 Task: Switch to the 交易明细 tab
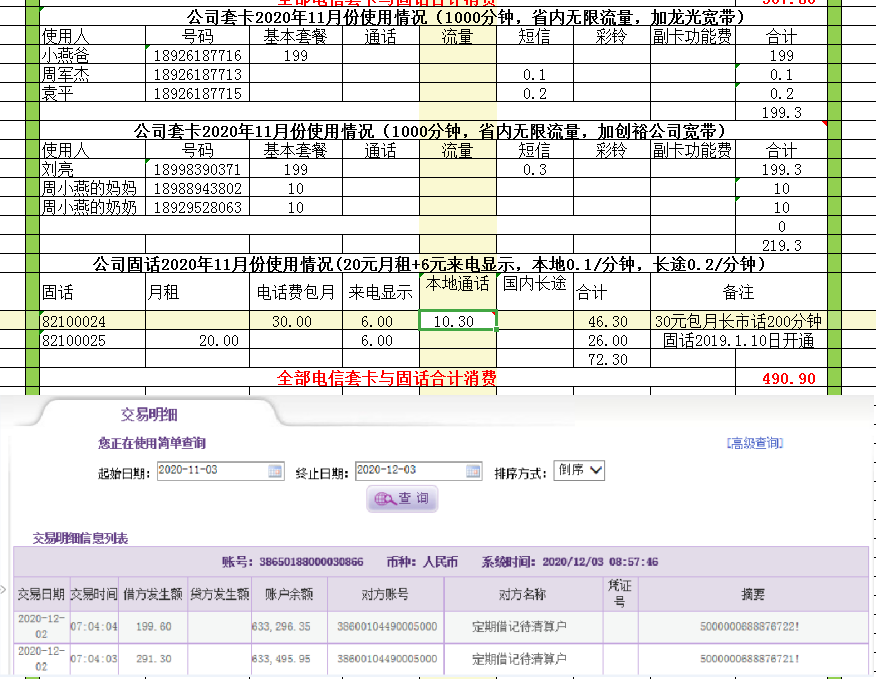[x=149, y=414]
